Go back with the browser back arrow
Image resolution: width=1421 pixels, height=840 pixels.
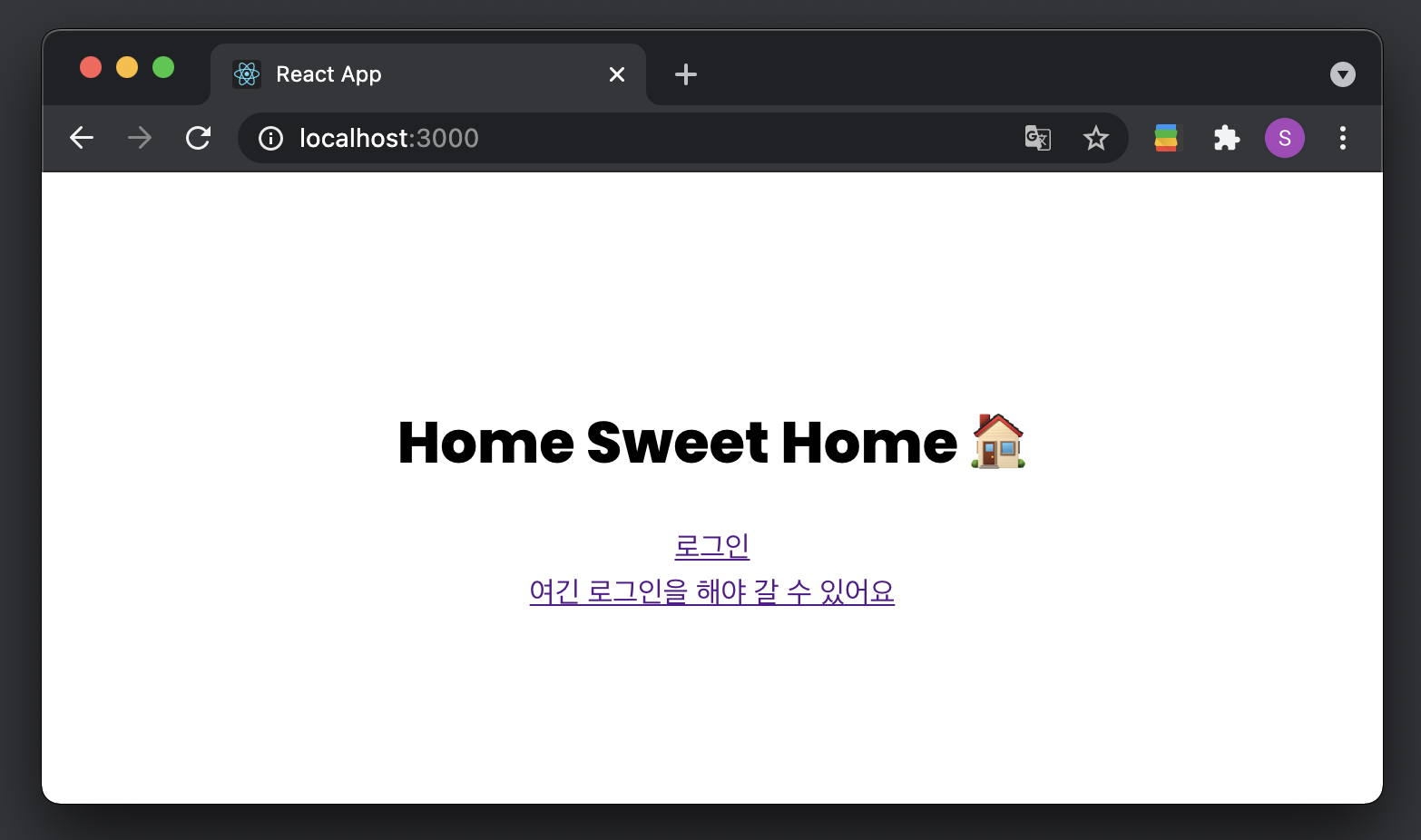(82, 138)
